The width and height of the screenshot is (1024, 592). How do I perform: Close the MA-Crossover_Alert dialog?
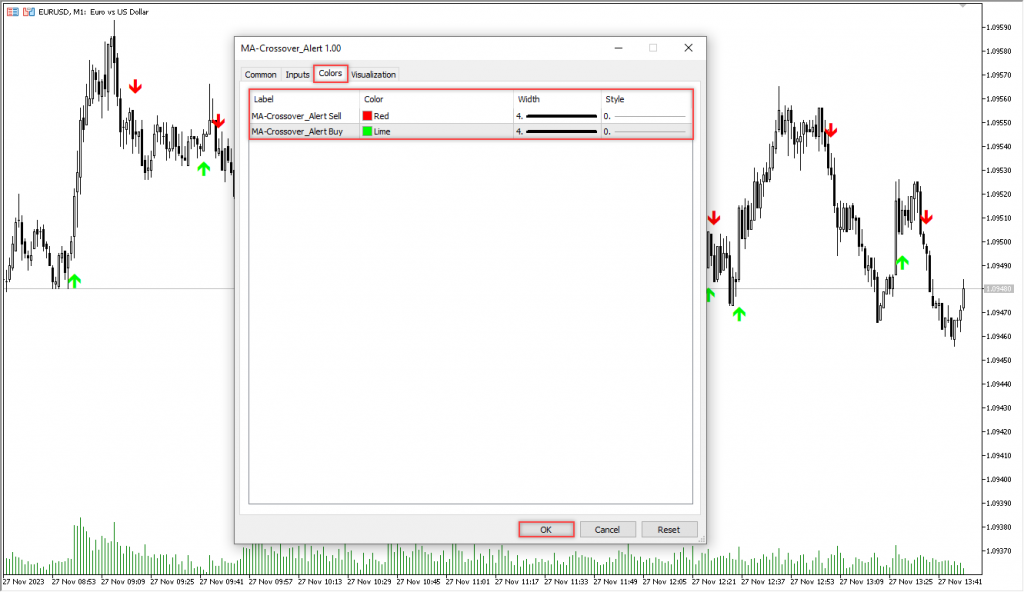click(688, 48)
